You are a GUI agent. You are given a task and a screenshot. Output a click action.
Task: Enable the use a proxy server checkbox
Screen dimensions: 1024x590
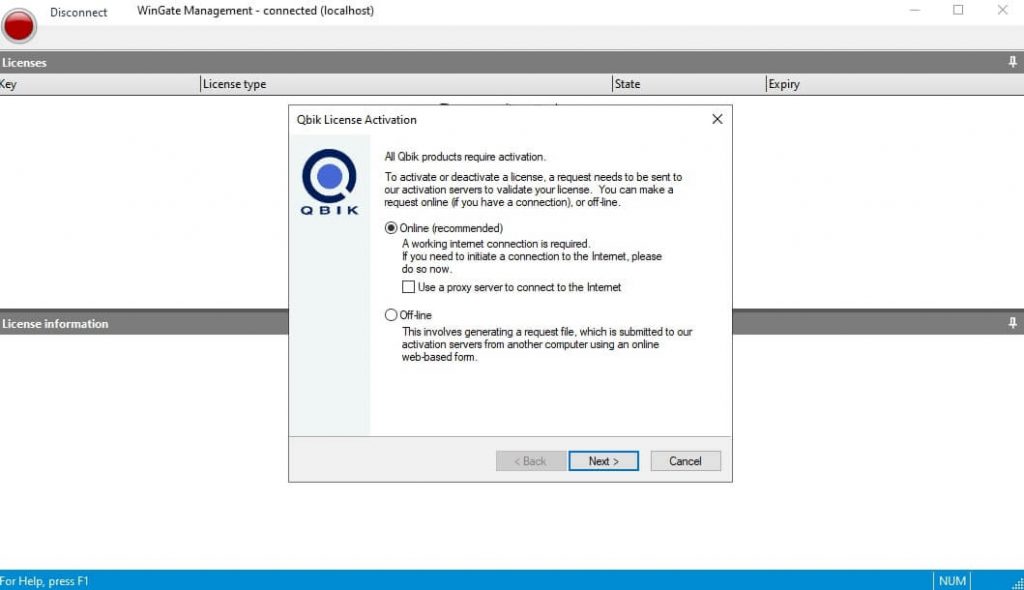pos(408,287)
